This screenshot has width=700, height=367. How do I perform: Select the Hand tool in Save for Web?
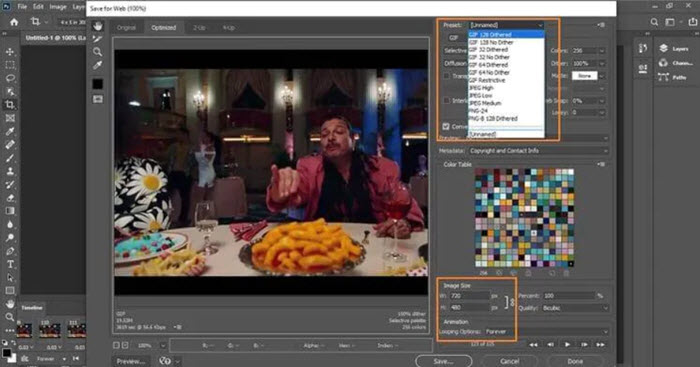[x=98, y=26]
